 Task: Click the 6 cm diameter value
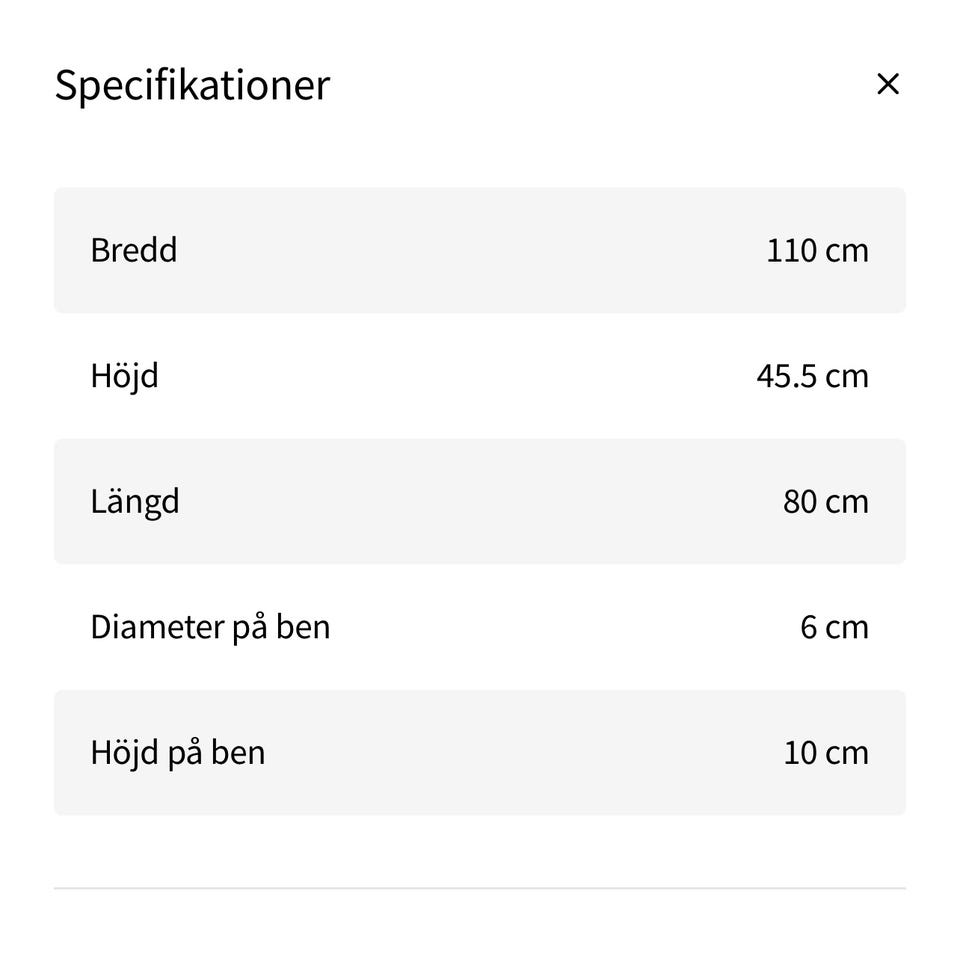click(834, 627)
